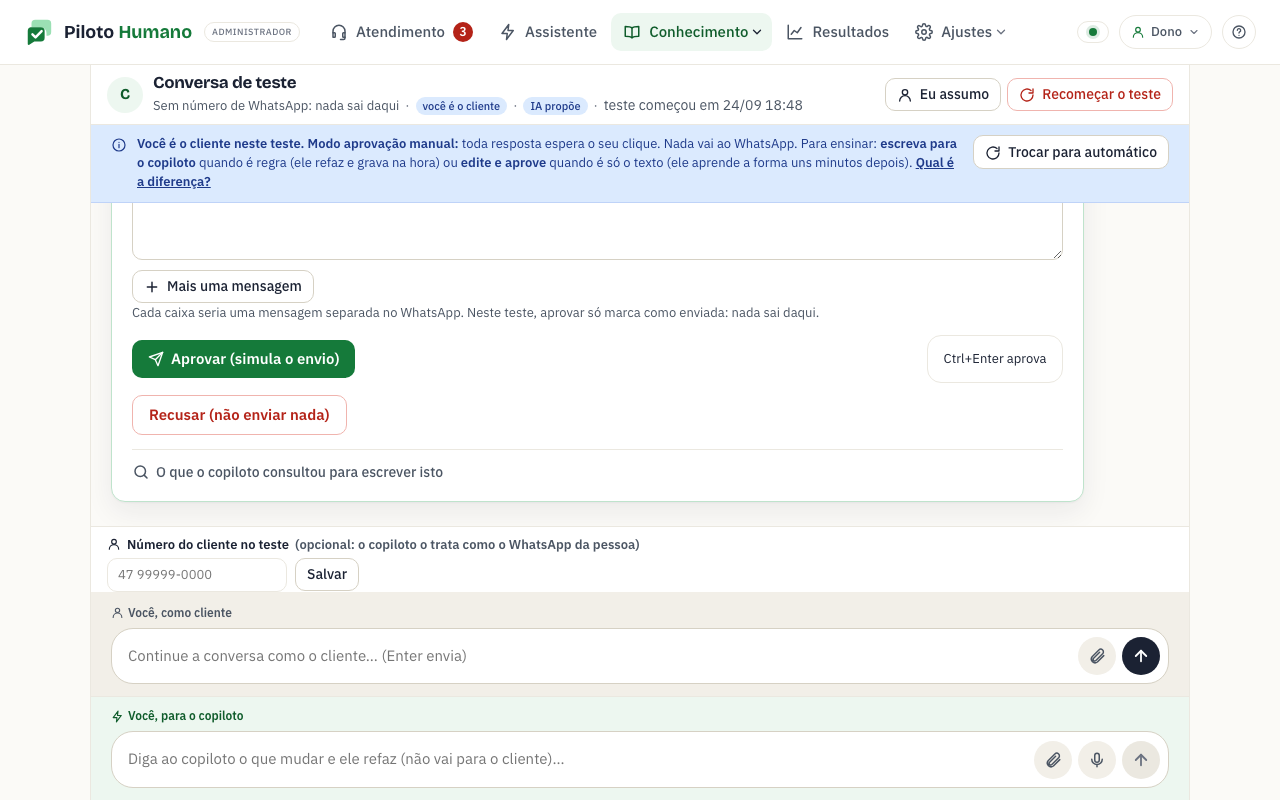The height and width of the screenshot is (800, 1280).
Task: Click the você é o cliente tag
Action: click(x=461, y=106)
